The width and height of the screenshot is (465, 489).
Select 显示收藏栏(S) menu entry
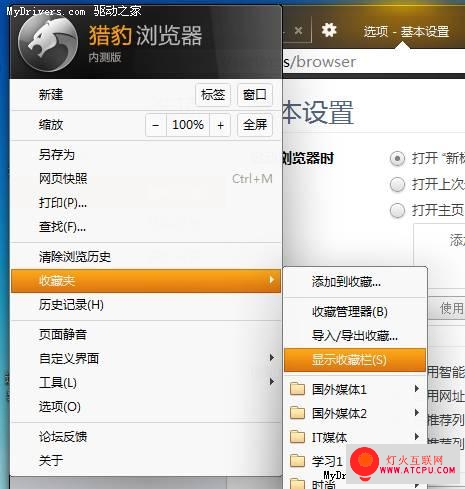355,360
